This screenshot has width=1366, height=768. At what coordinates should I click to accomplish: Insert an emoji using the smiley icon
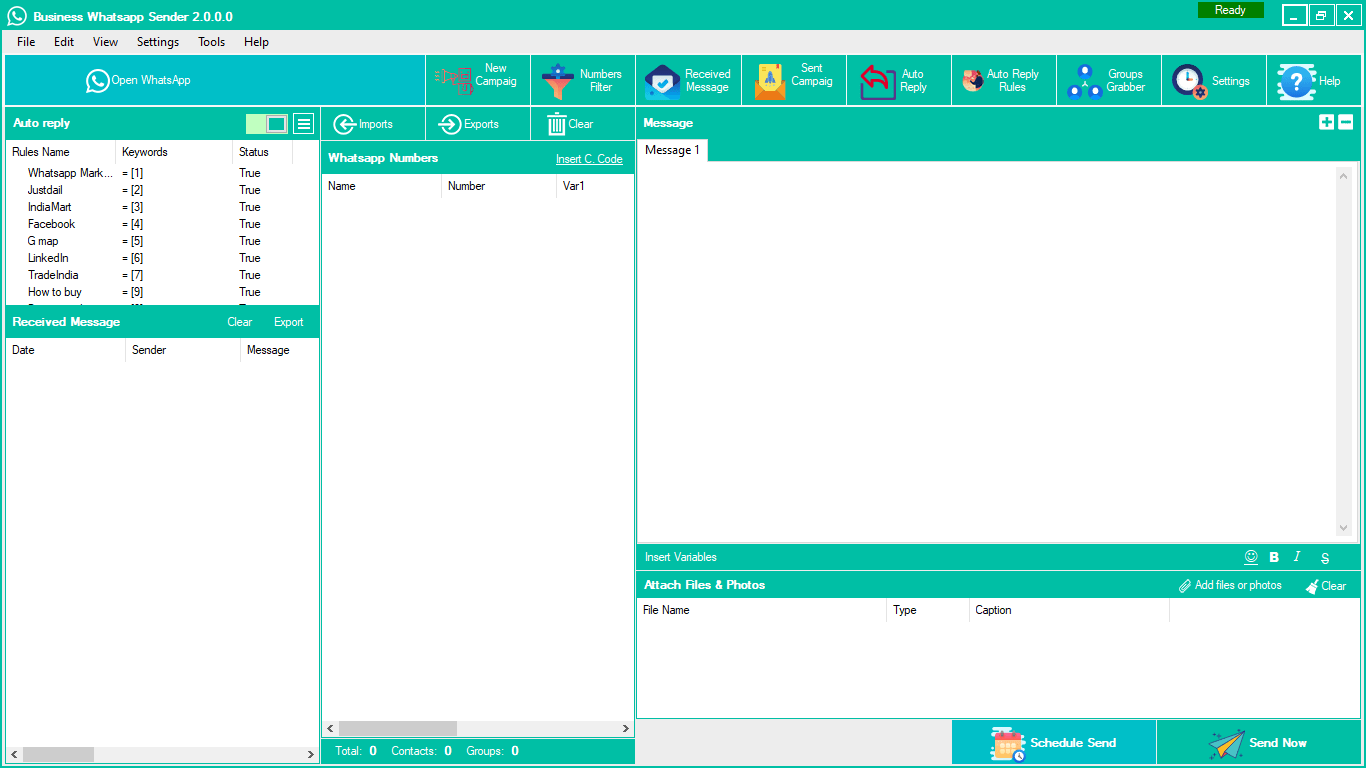pyautogui.click(x=1250, y=557)
